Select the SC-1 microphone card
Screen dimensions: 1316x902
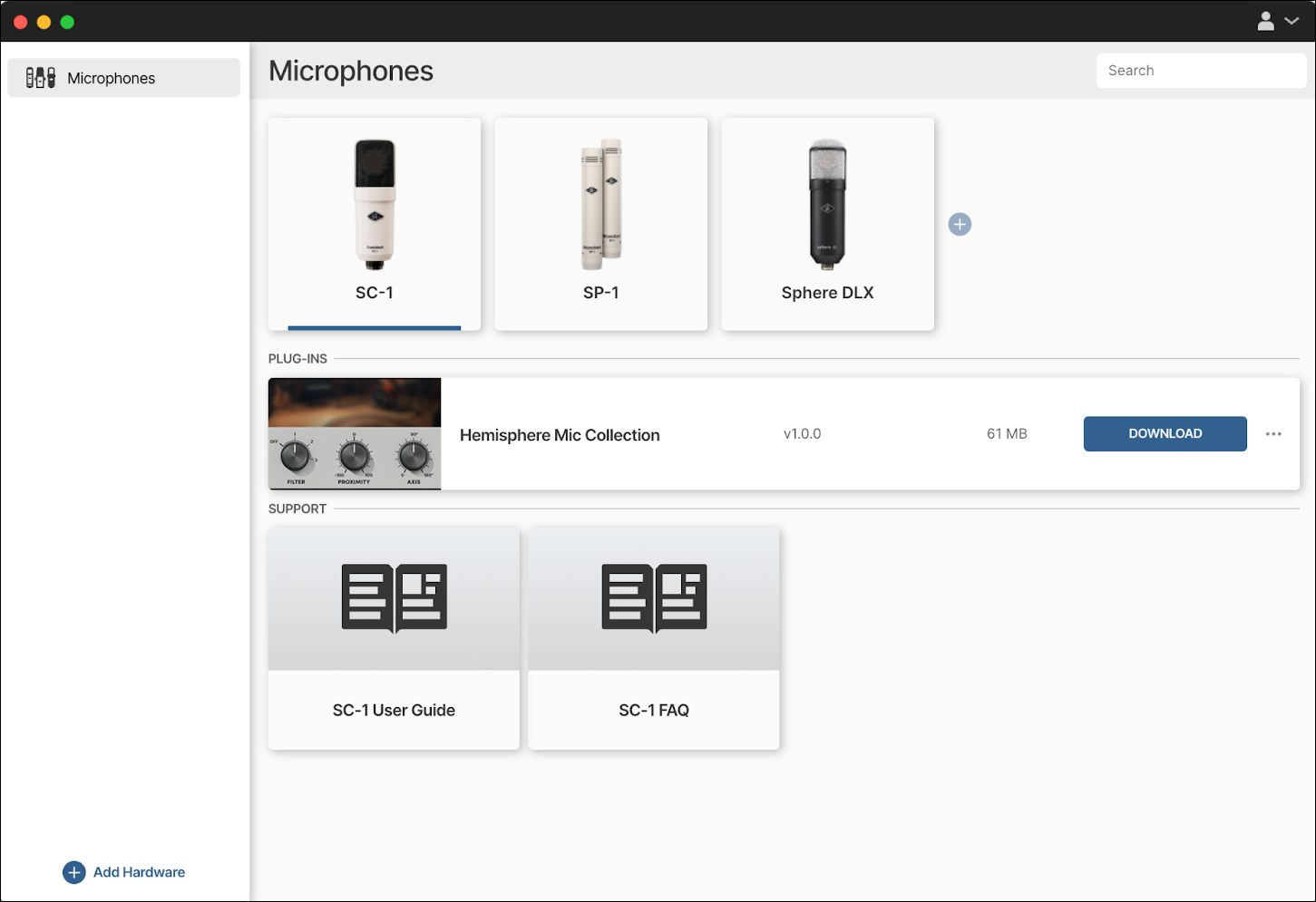click(375, 224)
